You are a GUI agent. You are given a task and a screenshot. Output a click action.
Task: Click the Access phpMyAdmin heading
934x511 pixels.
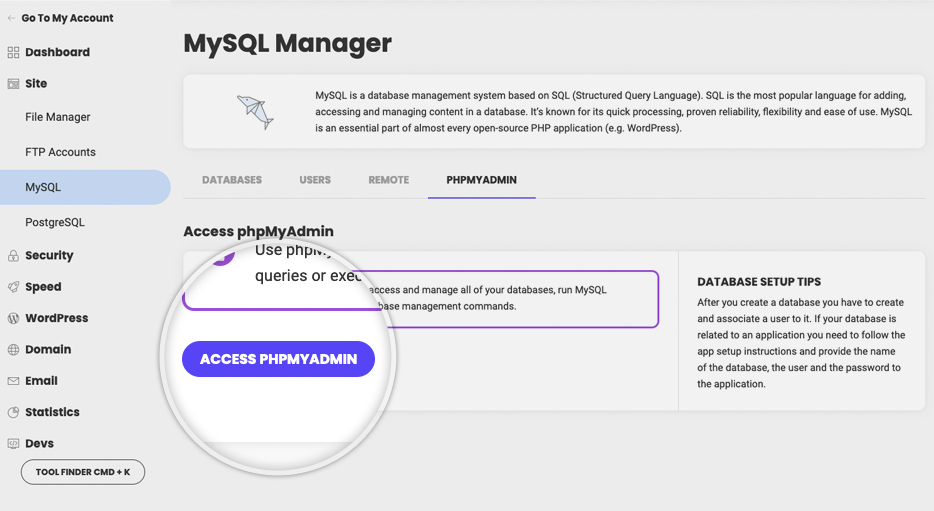pyautogui.click(x=259, y=232)
